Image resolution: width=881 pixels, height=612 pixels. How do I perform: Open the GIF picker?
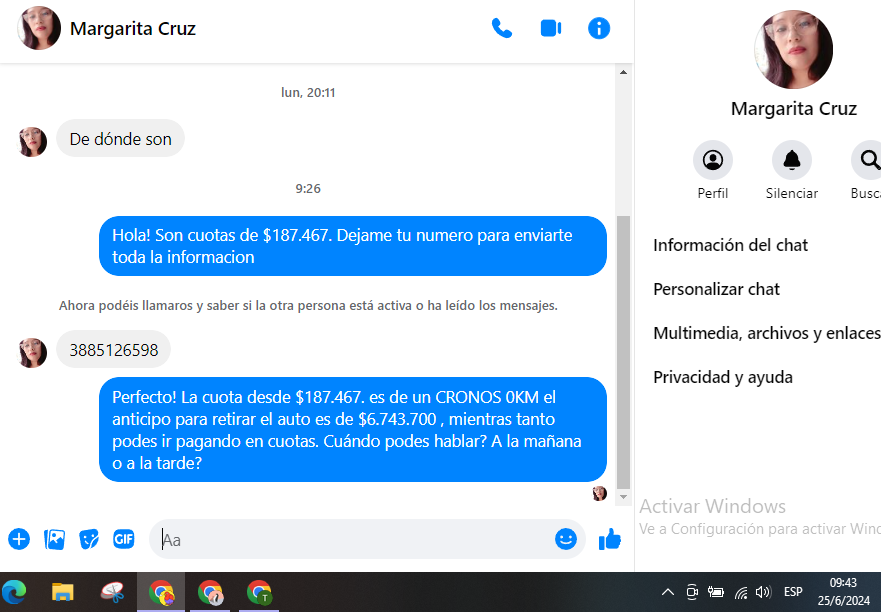(x=124, y=539)
